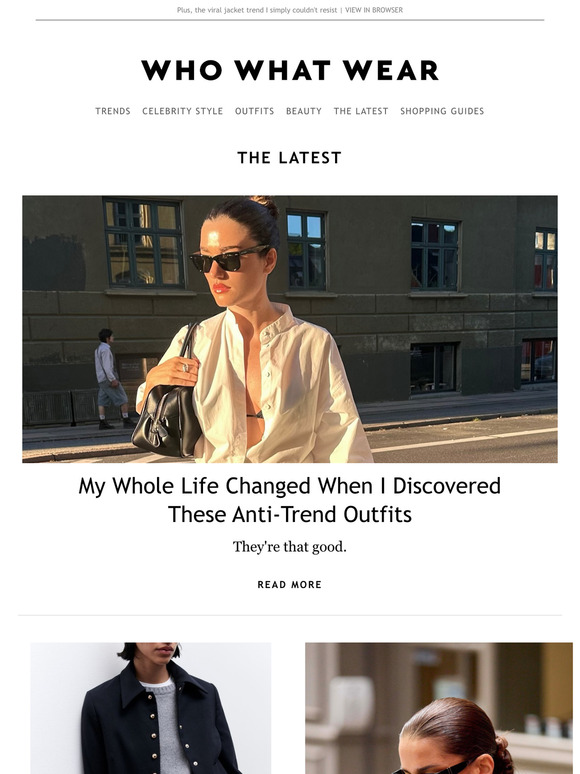Go to the TRENDS section
The height and width of the screenshot is (774, 580).
coord(113,111)
